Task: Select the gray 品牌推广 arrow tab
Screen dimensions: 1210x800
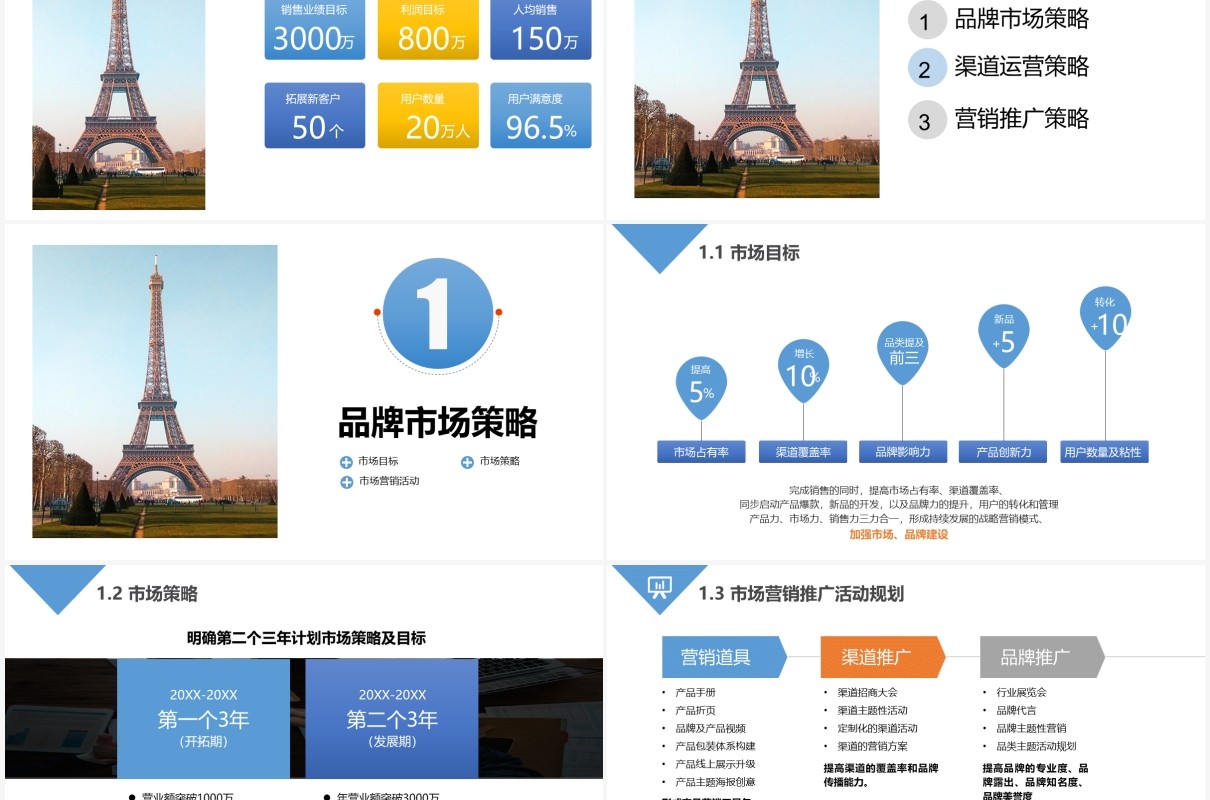Action: coord(1042,657)
